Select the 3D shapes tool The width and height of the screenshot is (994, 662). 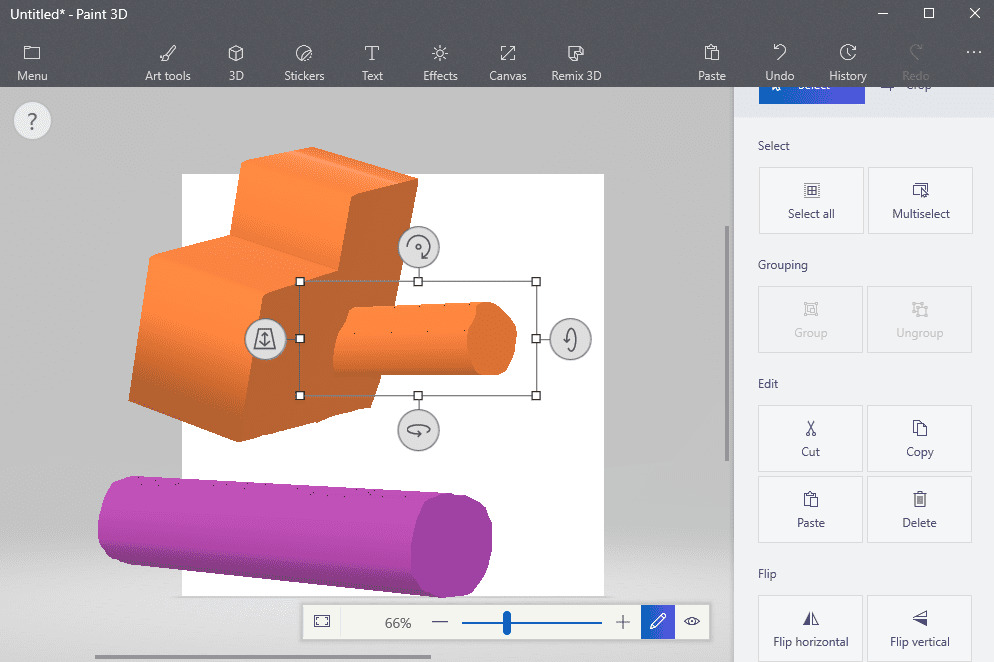[x=236, y=62]
